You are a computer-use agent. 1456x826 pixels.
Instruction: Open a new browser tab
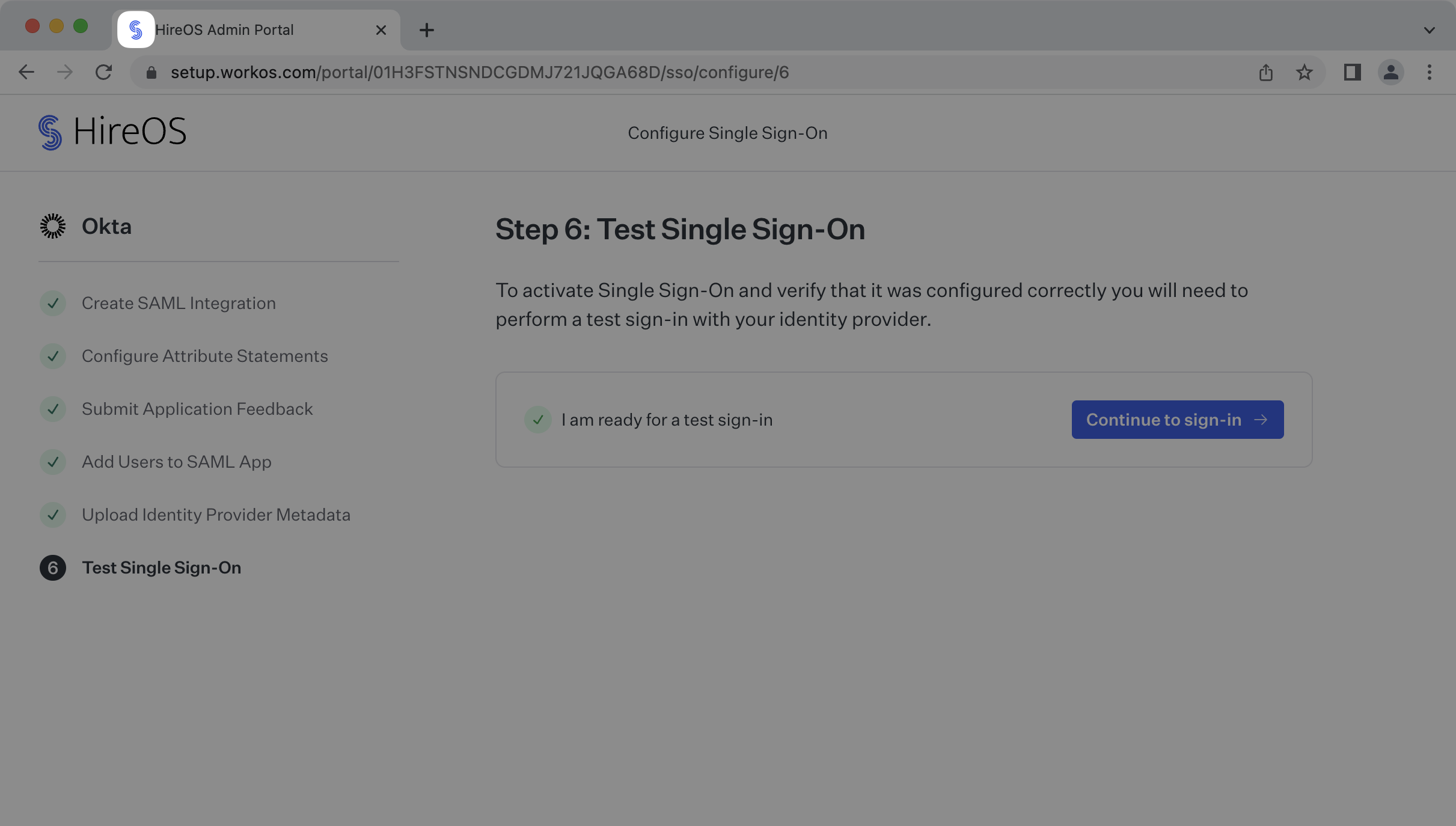[x=426, y=30]
